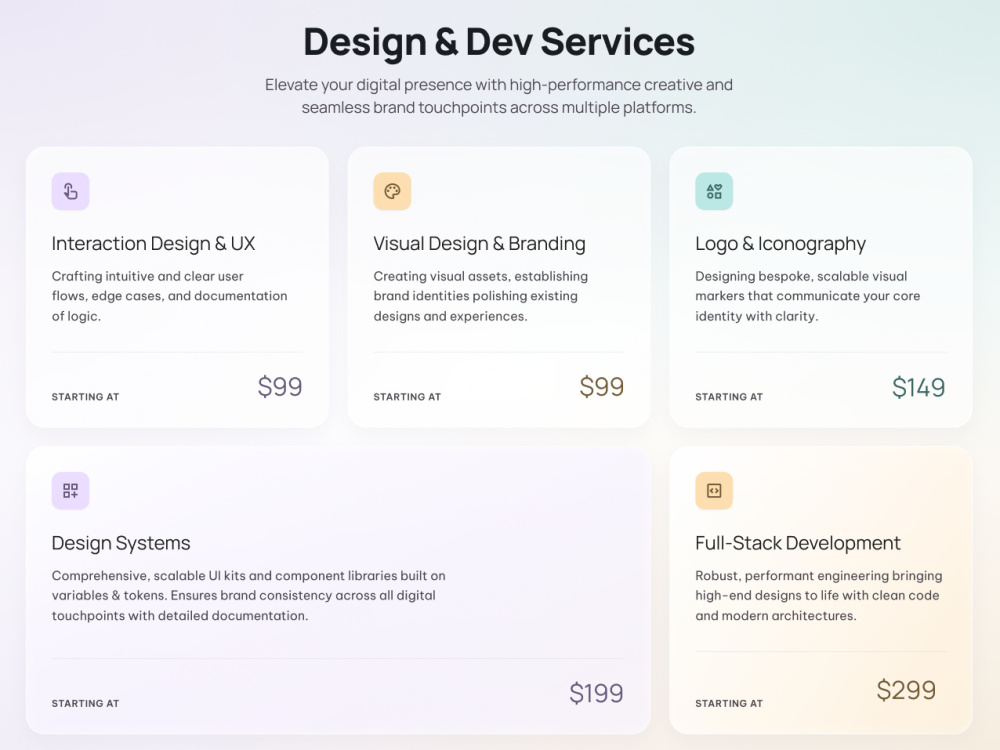
Task: Click the code-bracket icon on Full-Stack Development card
Action: pos(714,490)
